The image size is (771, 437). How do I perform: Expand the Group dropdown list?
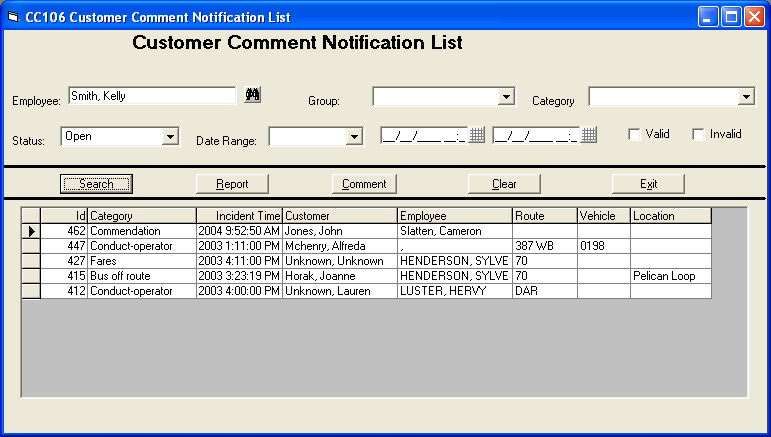coord(506,97)
